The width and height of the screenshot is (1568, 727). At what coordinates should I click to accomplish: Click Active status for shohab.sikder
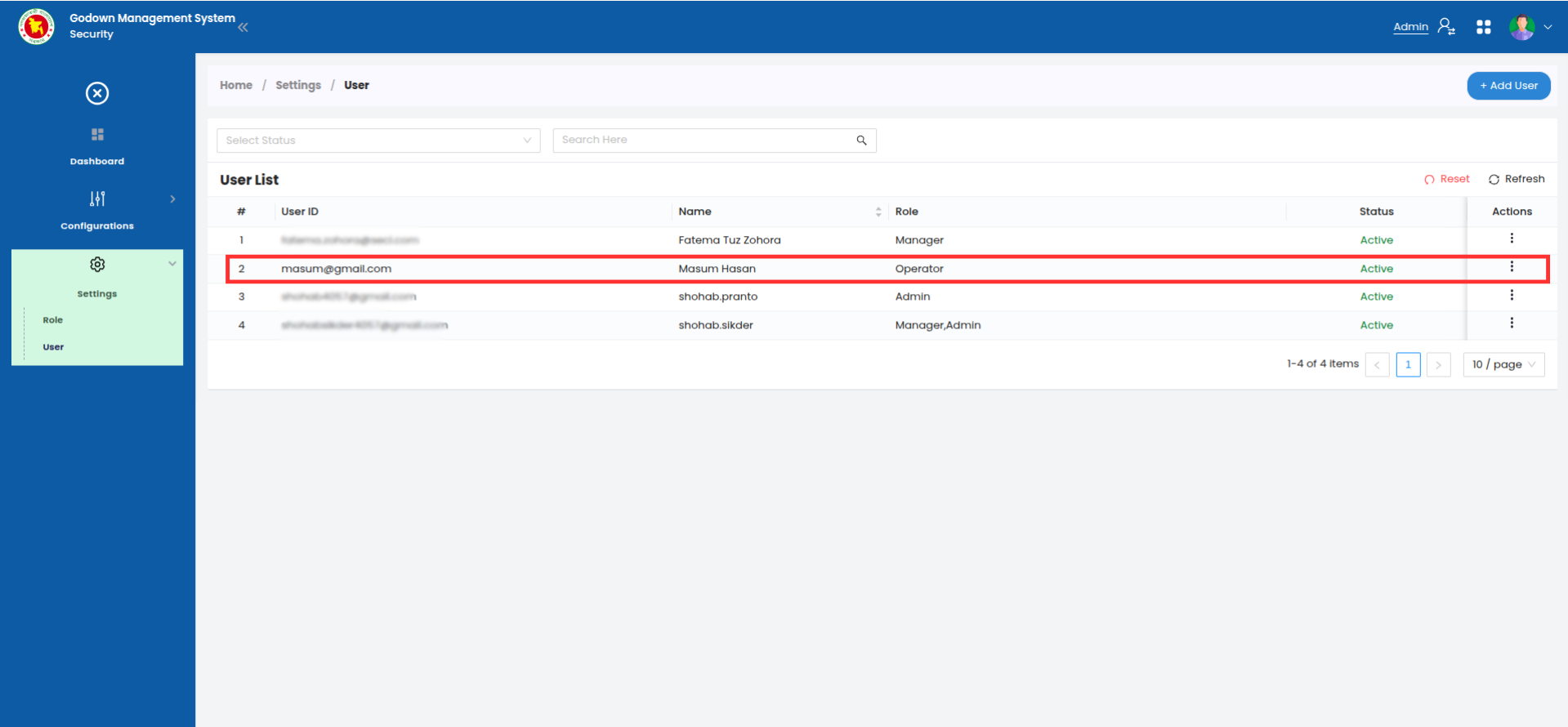[x=1376, y=325]
